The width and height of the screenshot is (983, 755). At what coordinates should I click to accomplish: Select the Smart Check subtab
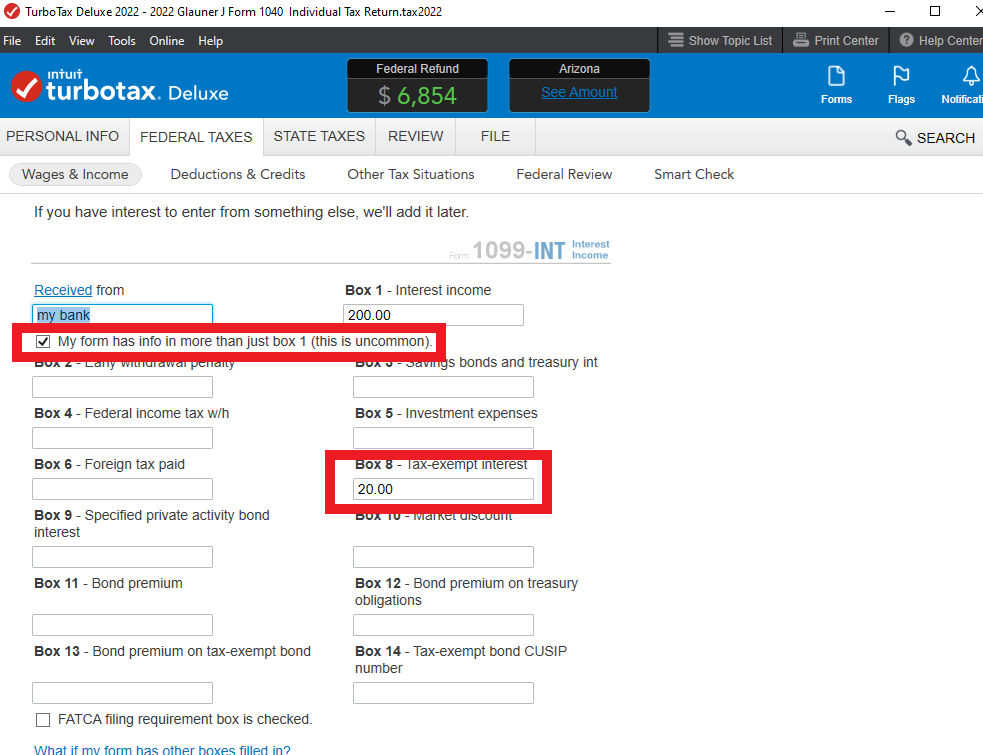pyautogui.click(x=694, y=174)
